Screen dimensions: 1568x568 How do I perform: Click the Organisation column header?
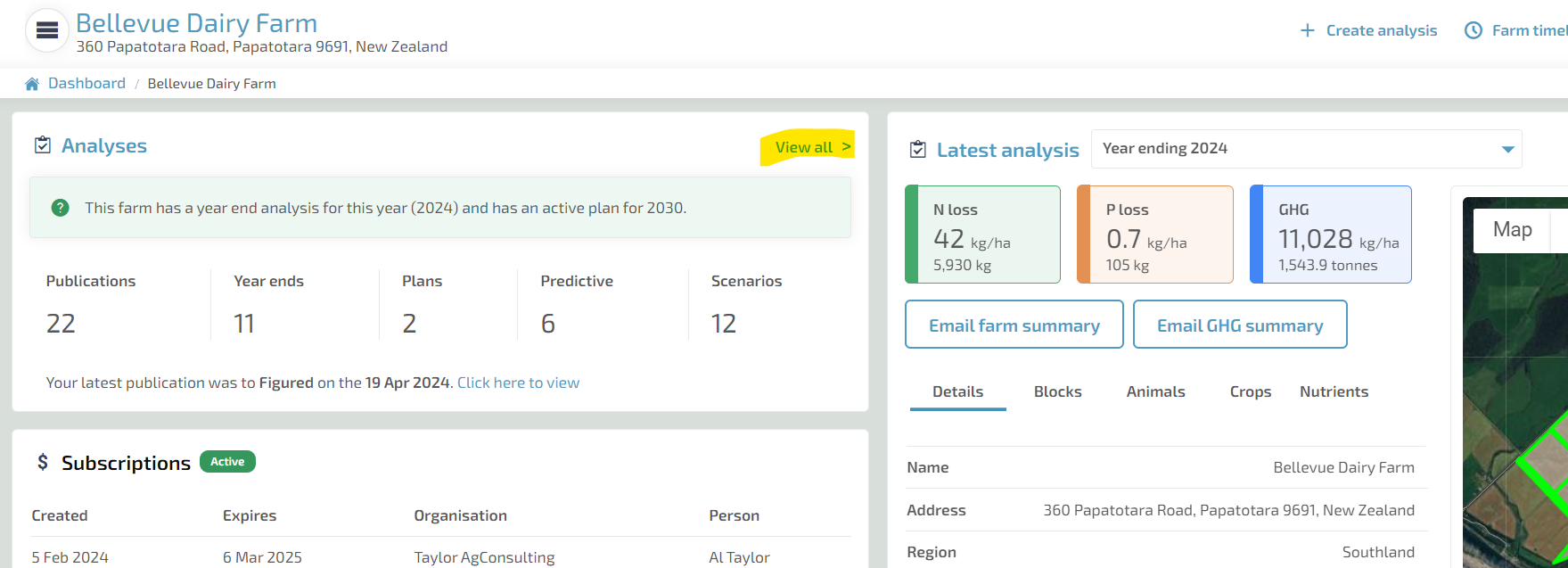pos(460,515)
